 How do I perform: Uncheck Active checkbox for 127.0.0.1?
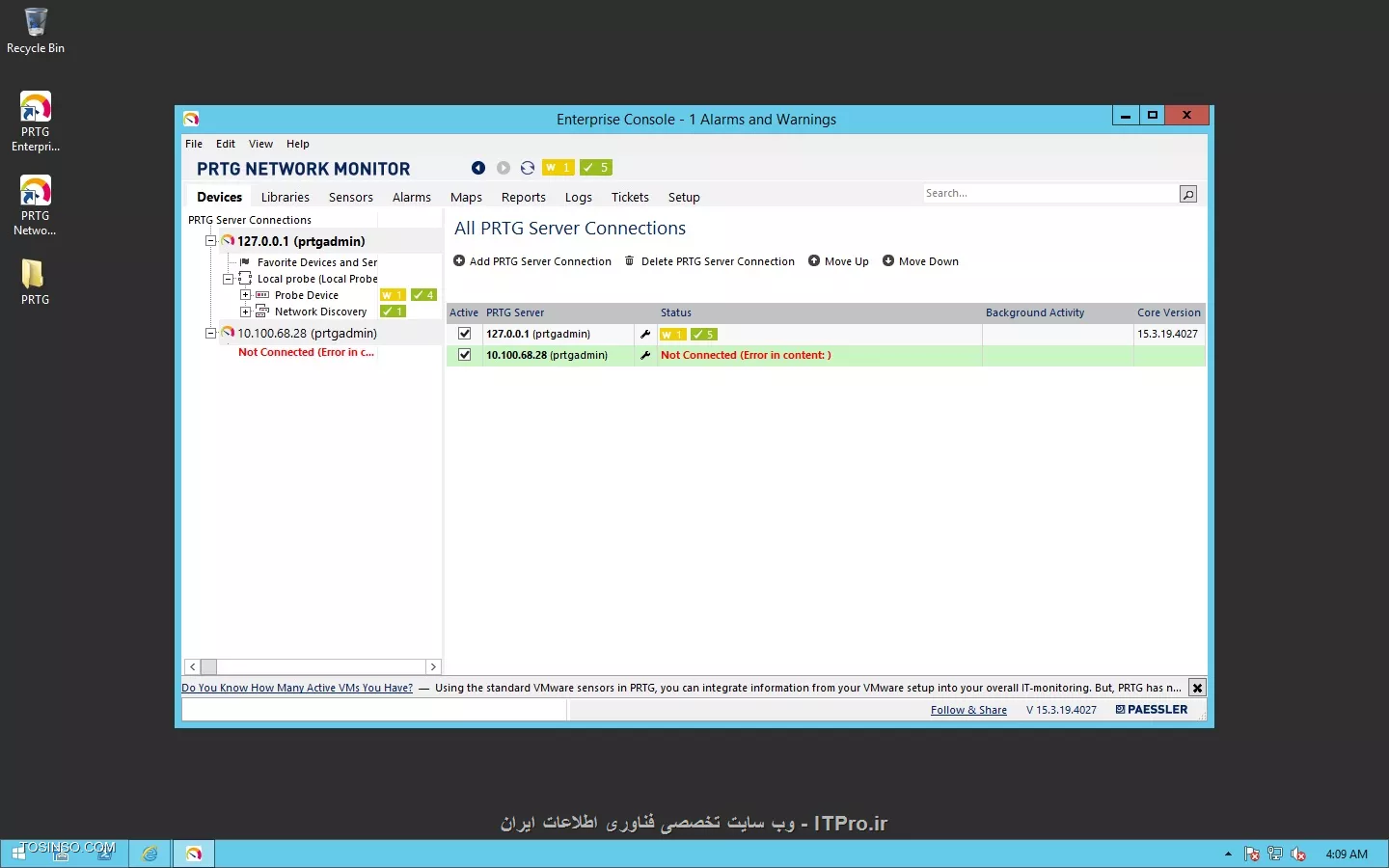[x=464, y=334]
